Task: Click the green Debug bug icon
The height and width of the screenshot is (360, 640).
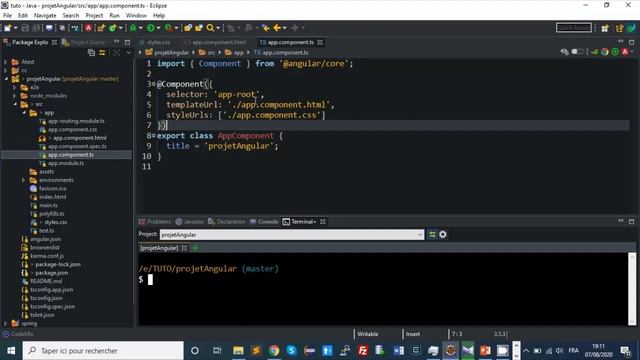Action: 133,28
